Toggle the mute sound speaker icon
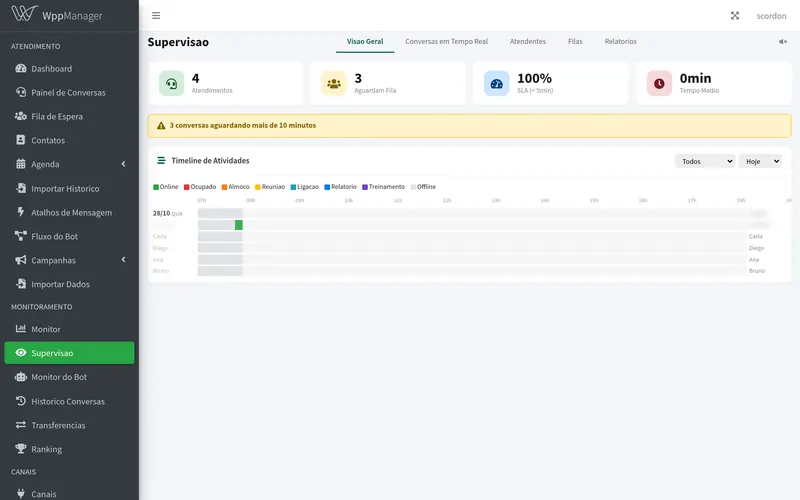The height and width of the screenshot is (500, 800). 783,42
